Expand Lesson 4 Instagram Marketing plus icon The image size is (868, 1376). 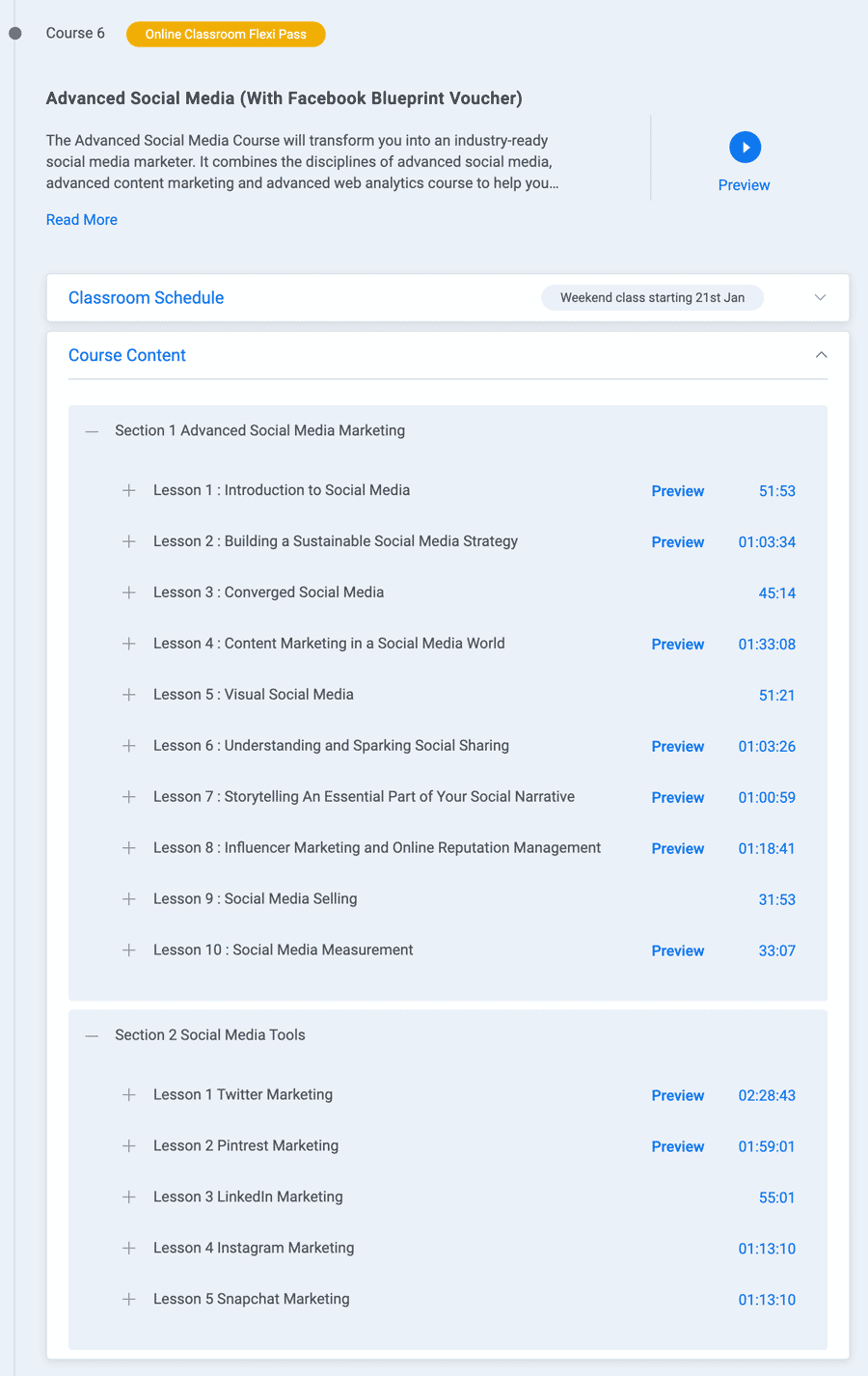(128, 1249)
